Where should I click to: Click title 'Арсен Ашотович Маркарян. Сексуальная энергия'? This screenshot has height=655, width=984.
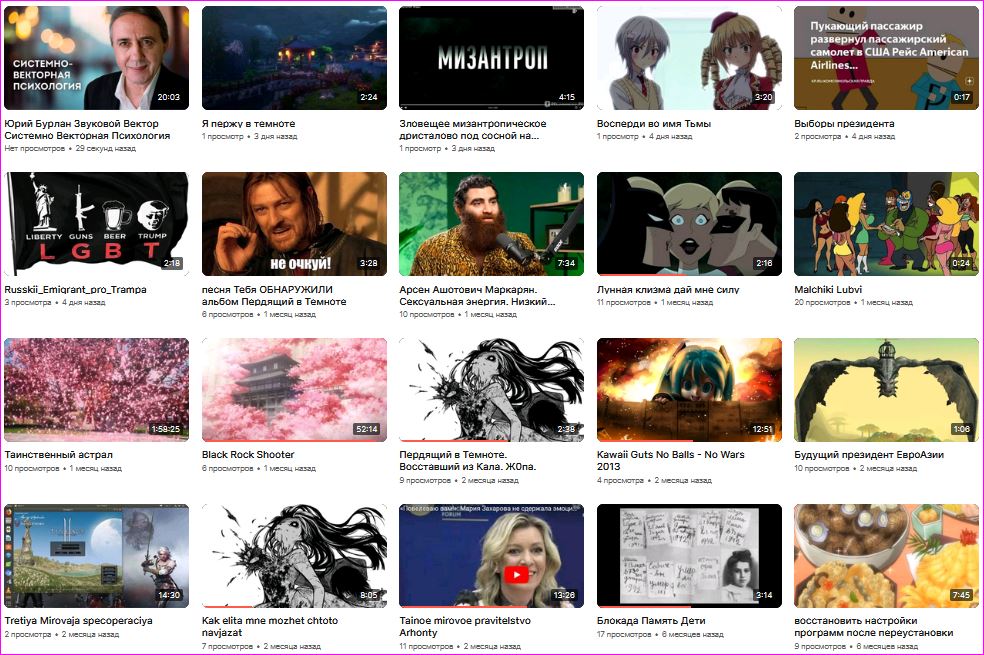click(x=477, y=296)
